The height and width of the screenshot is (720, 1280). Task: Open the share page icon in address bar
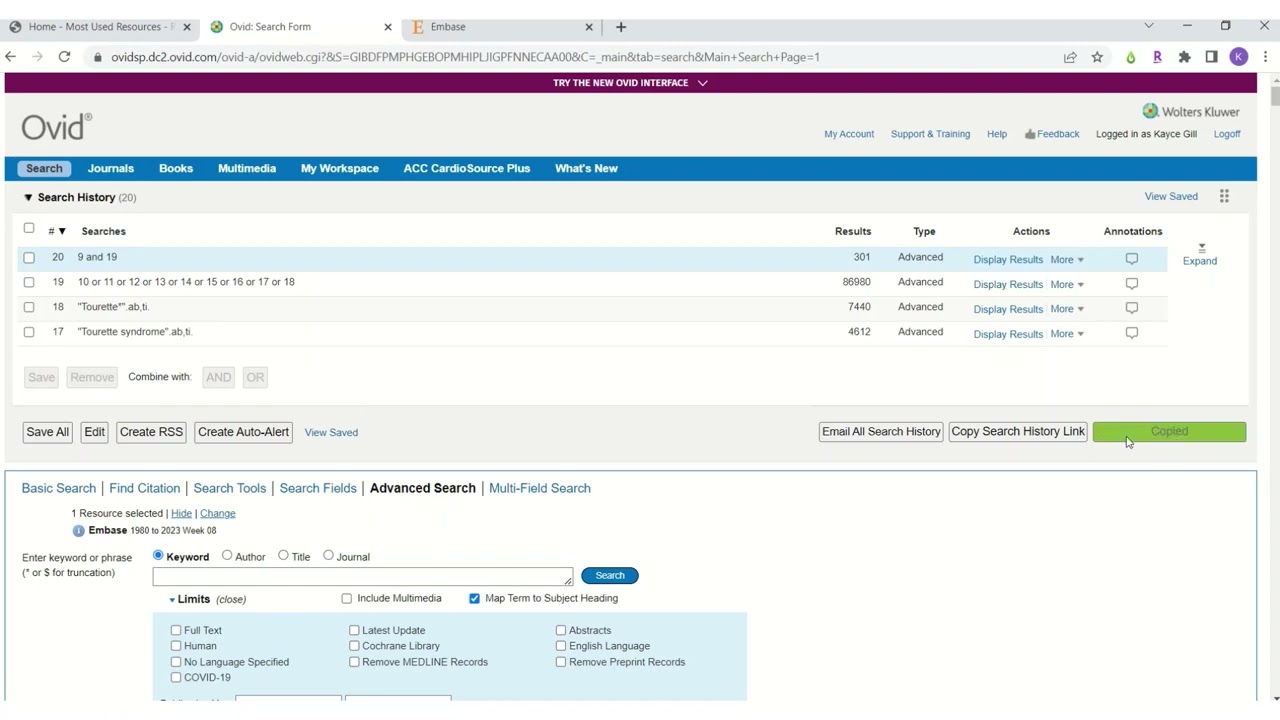[x=1070, y=57]
